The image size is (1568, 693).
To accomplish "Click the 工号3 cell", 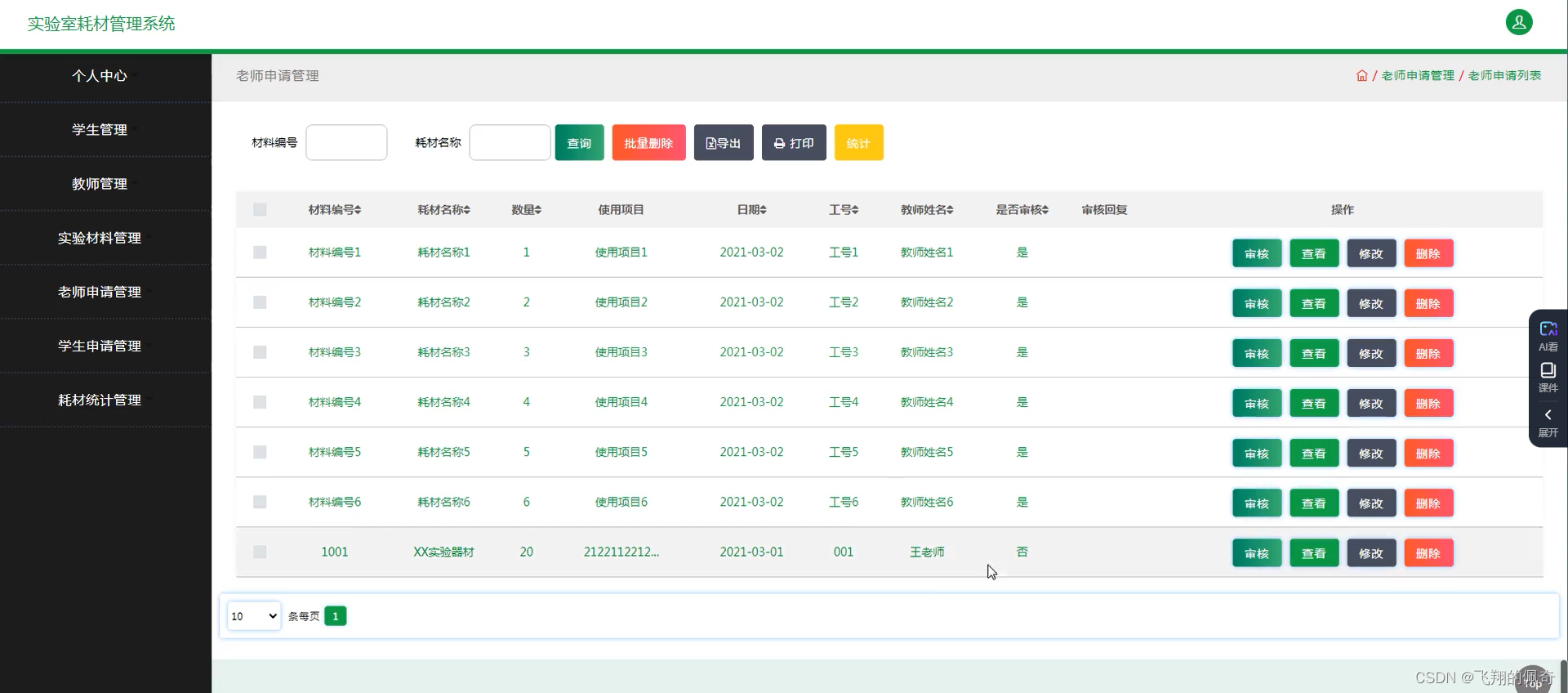I will (844, 352).
